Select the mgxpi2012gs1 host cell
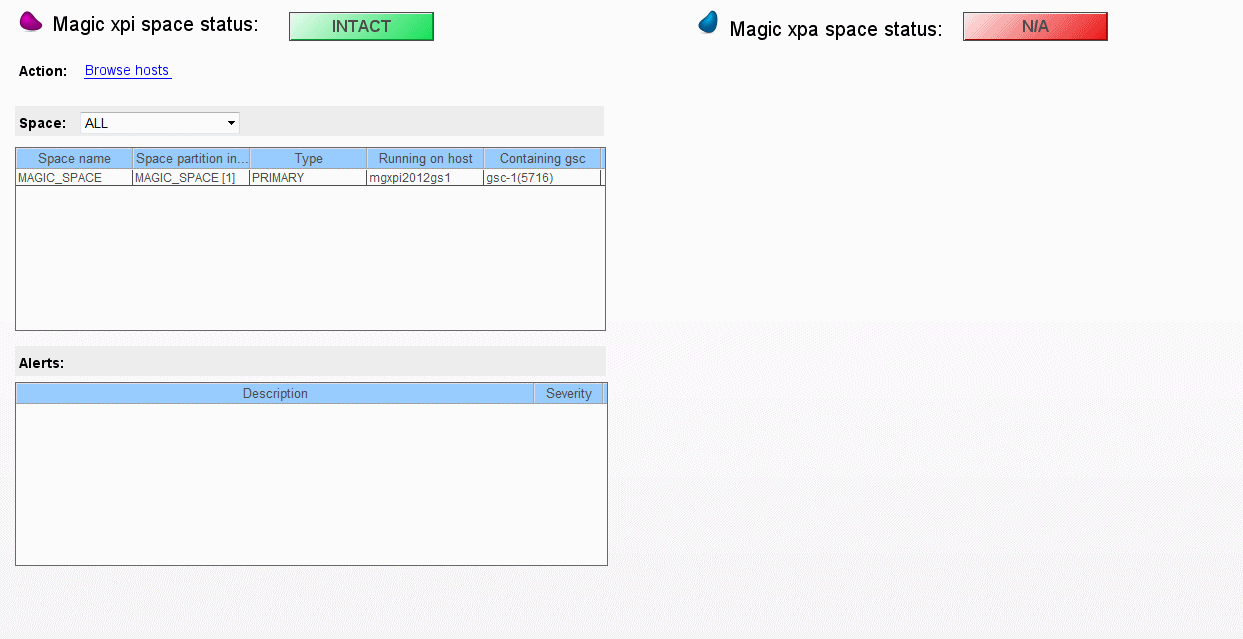The image size is (1243, 639). 425,178
